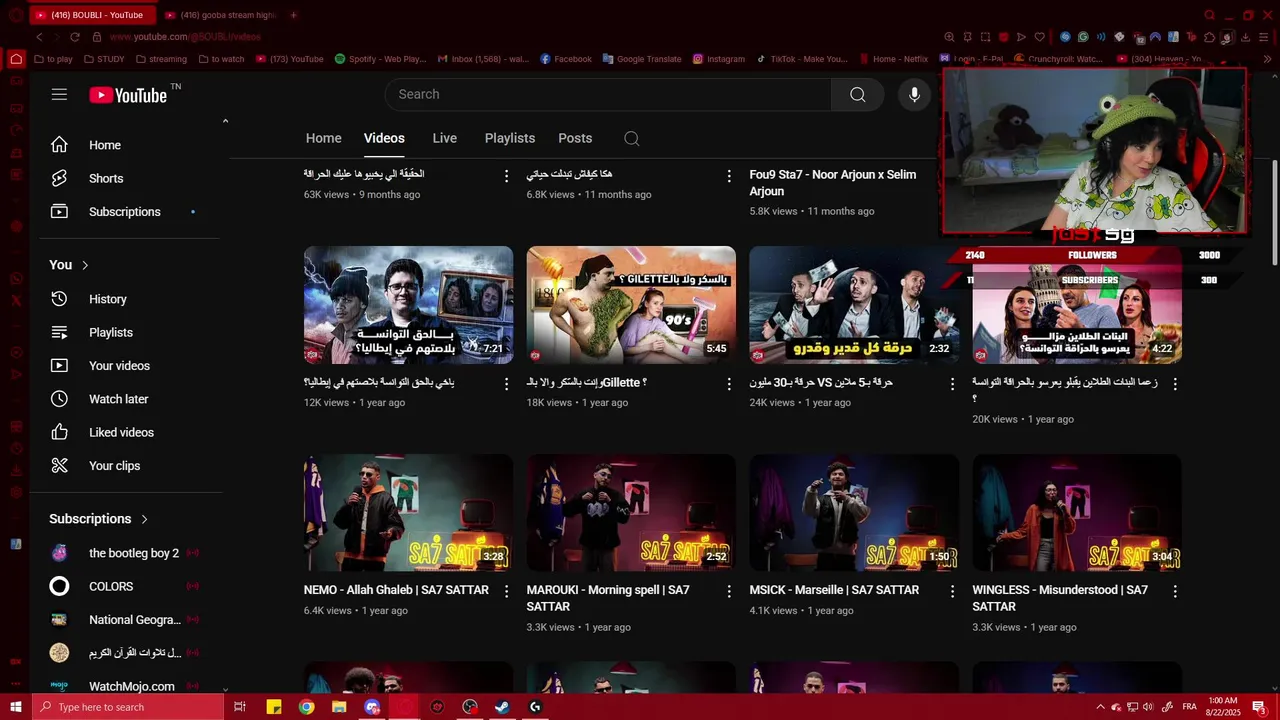
Task: Open the Facebook bookmark
Action: tap(566, 59)
